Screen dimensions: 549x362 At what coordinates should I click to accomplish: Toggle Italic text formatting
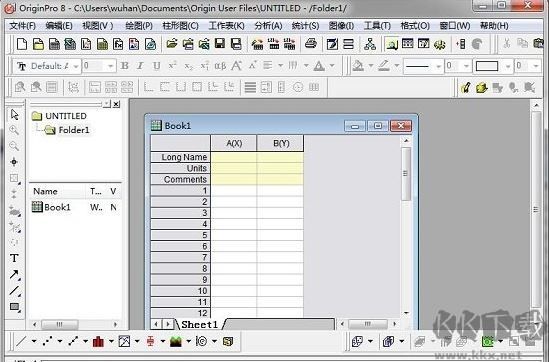point(140,66)
